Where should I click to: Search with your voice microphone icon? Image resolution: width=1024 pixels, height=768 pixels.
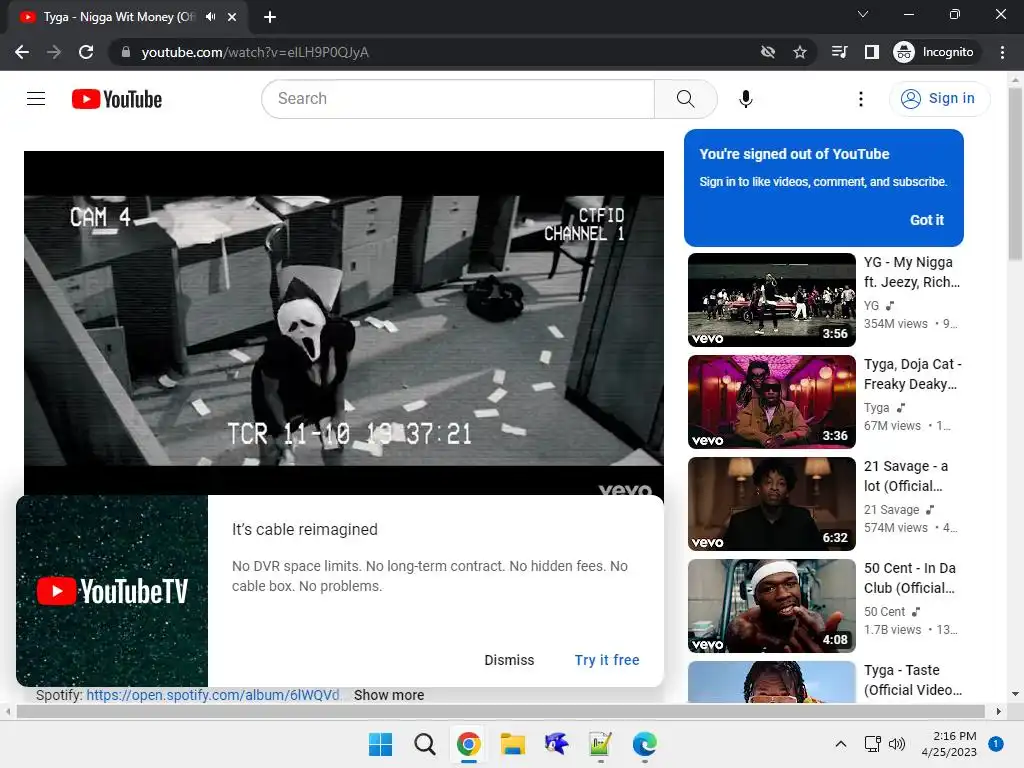746,99
